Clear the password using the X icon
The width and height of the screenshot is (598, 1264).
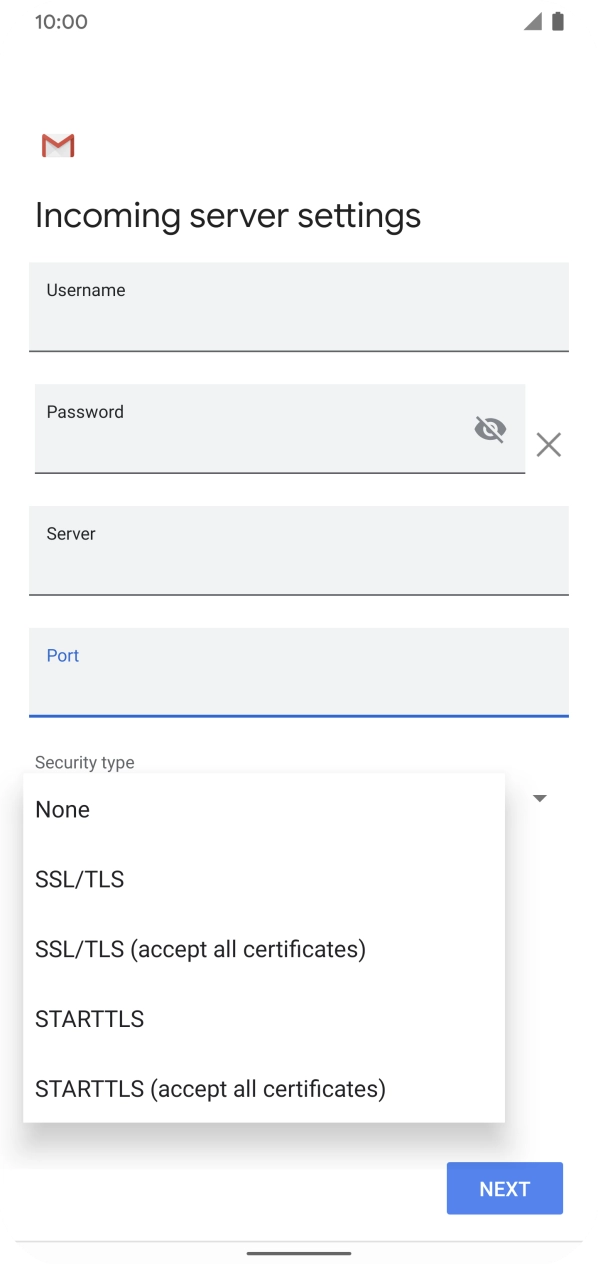[548, 445]
